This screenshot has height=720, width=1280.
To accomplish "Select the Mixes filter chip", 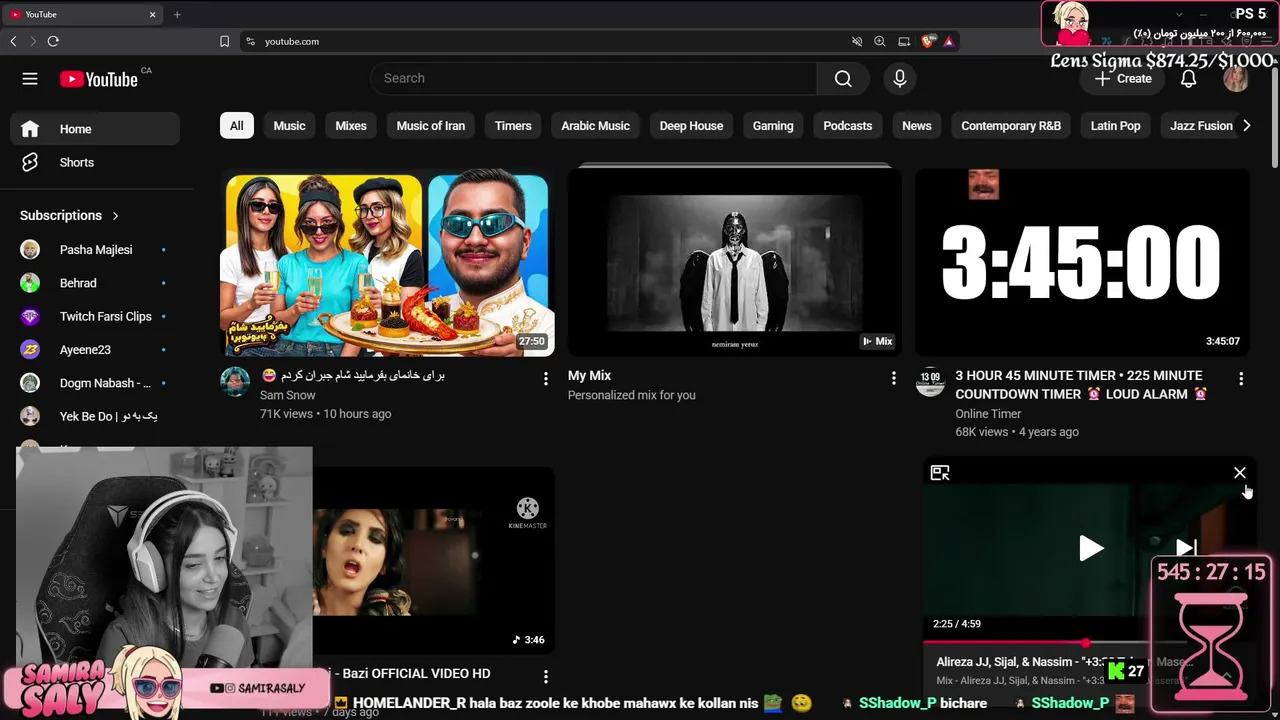I will [351, 126].
